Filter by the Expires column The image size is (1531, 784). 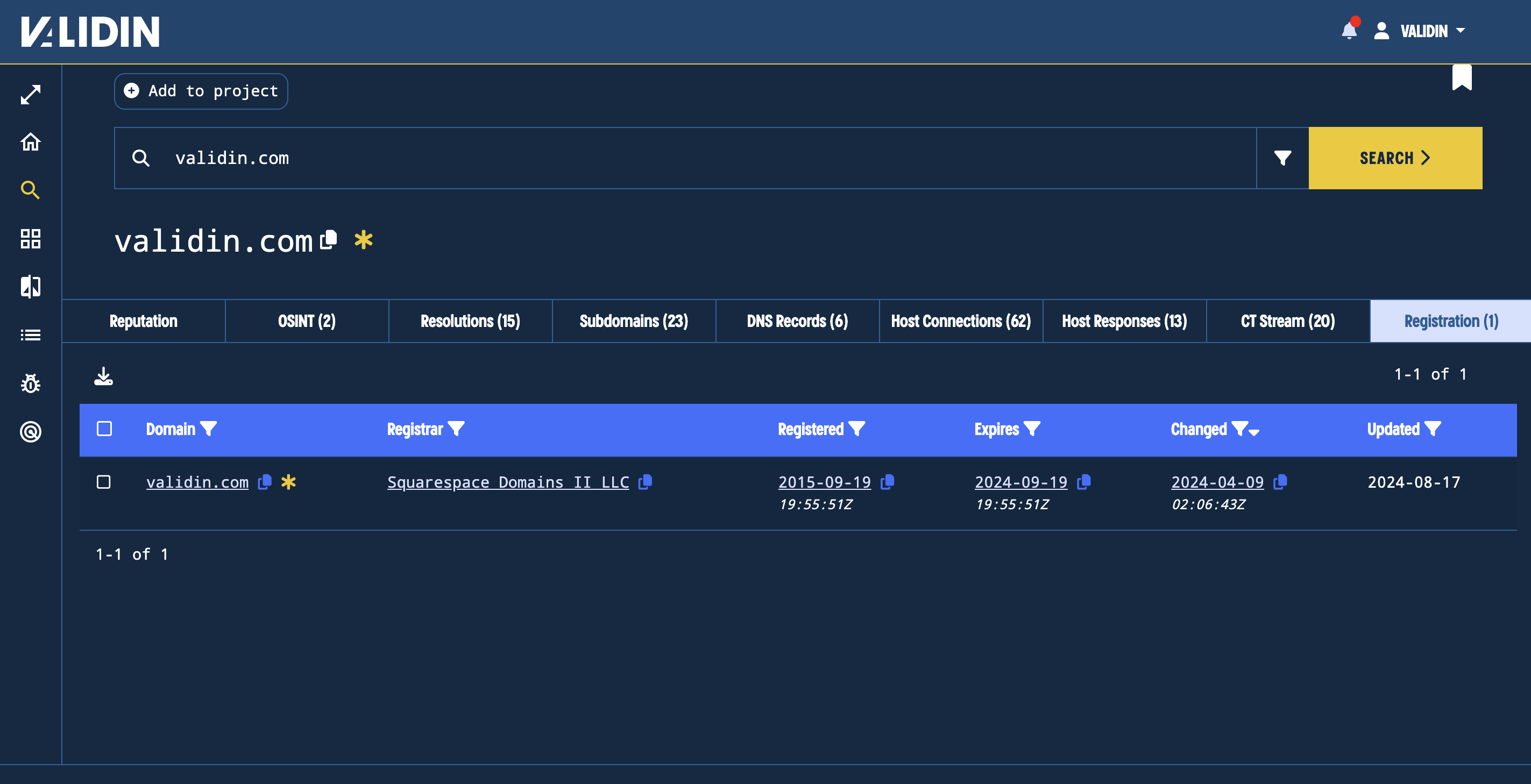click(x=1032, y=429)
